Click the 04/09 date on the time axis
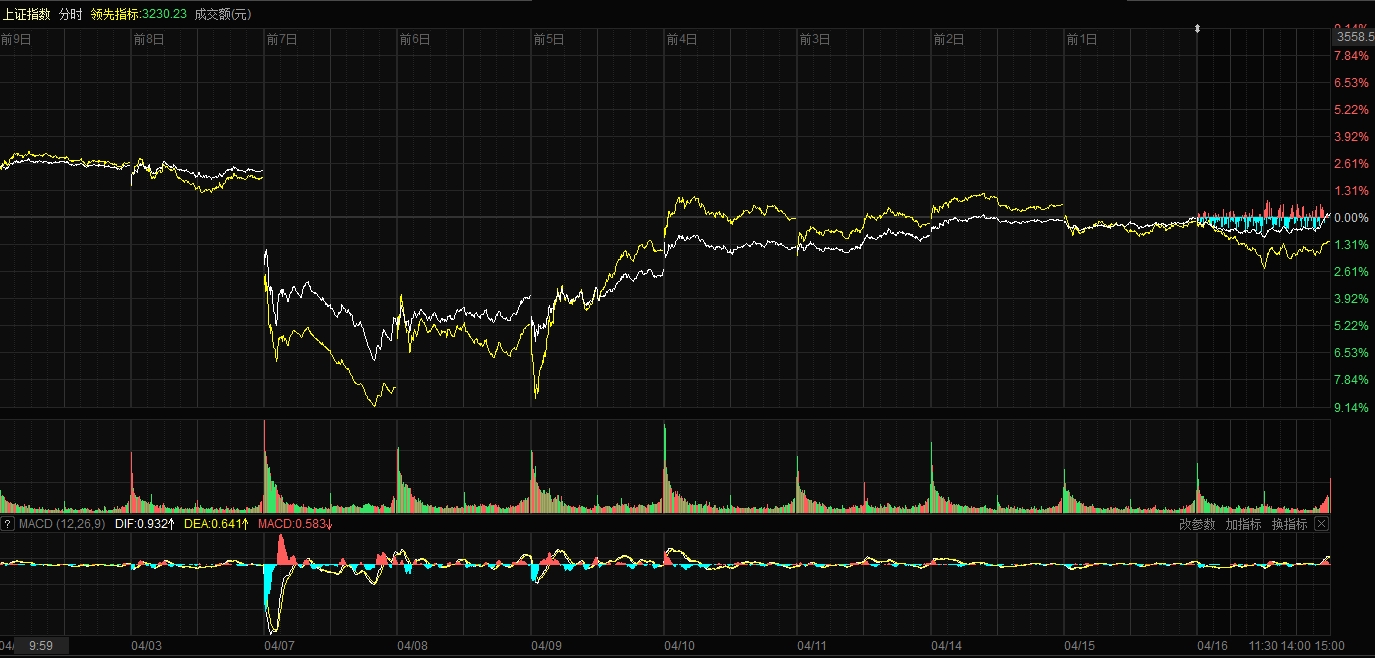The height and width of the screenshot is (658, 1375). tap(546, 646)
